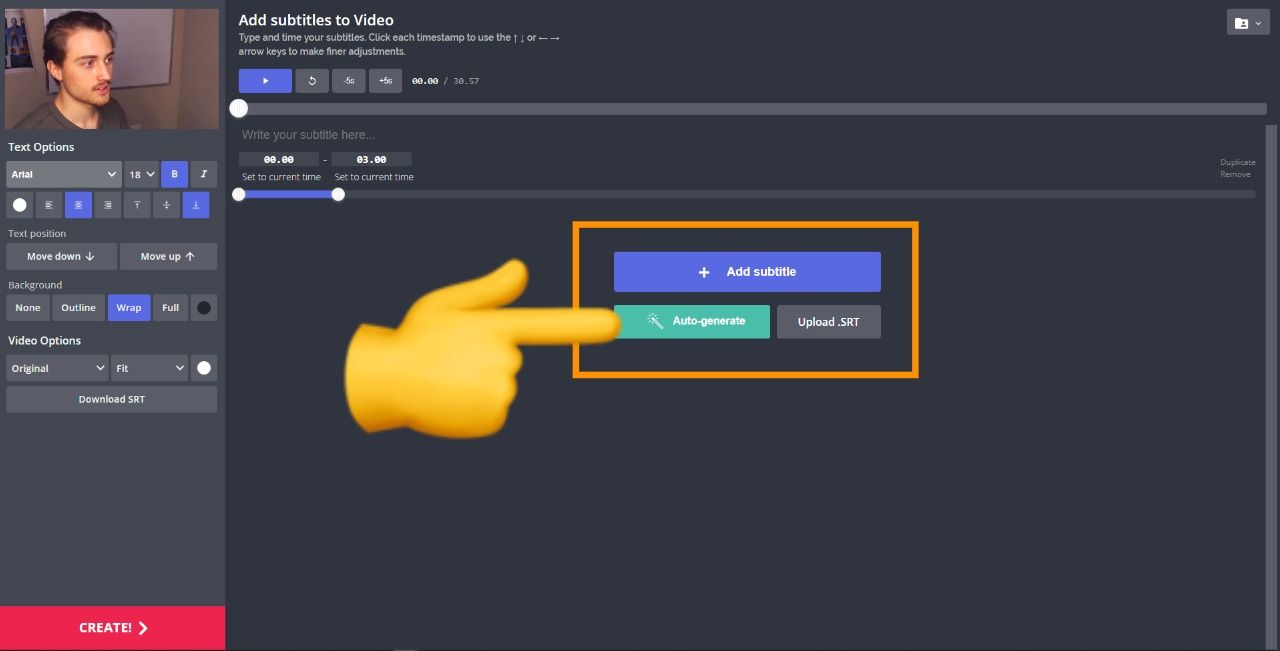This screenshot has width=1280, height=651.
Task: Click the vertical scrollbar at right edge
Action: [x=1271, y=385]
